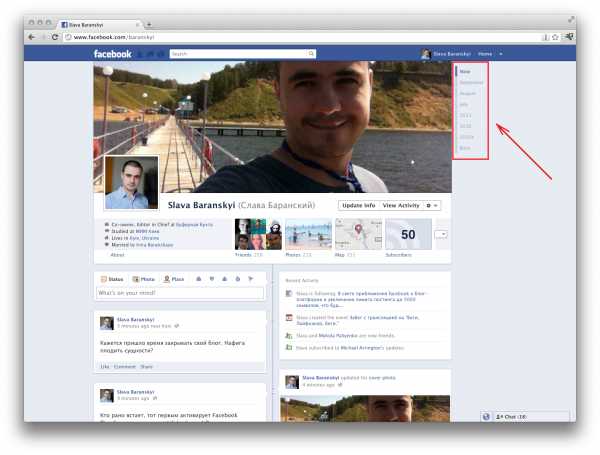
Task: Open Michael Arrington link in Recent Activity
Action: [x=361, y=348]
